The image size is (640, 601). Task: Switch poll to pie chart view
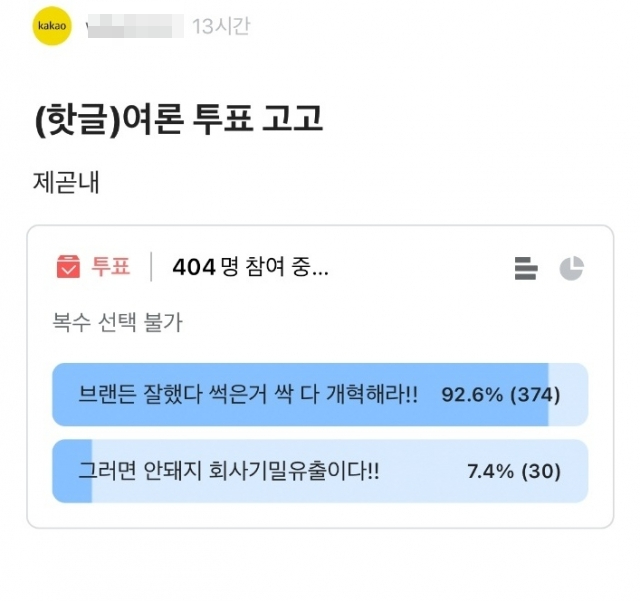(x=571, y=268)
